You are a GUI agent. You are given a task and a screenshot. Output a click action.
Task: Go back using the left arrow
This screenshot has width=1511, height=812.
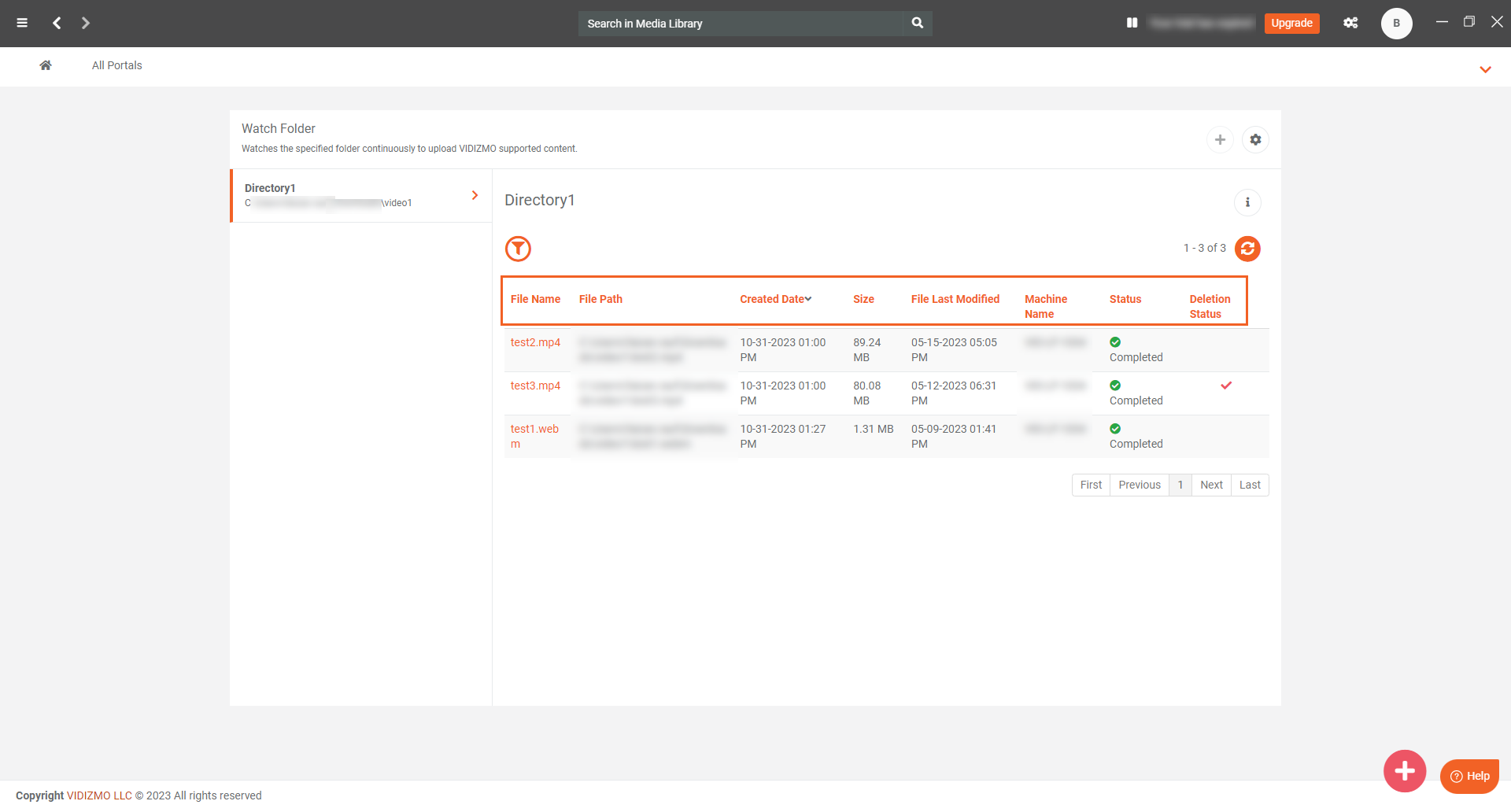57,23
